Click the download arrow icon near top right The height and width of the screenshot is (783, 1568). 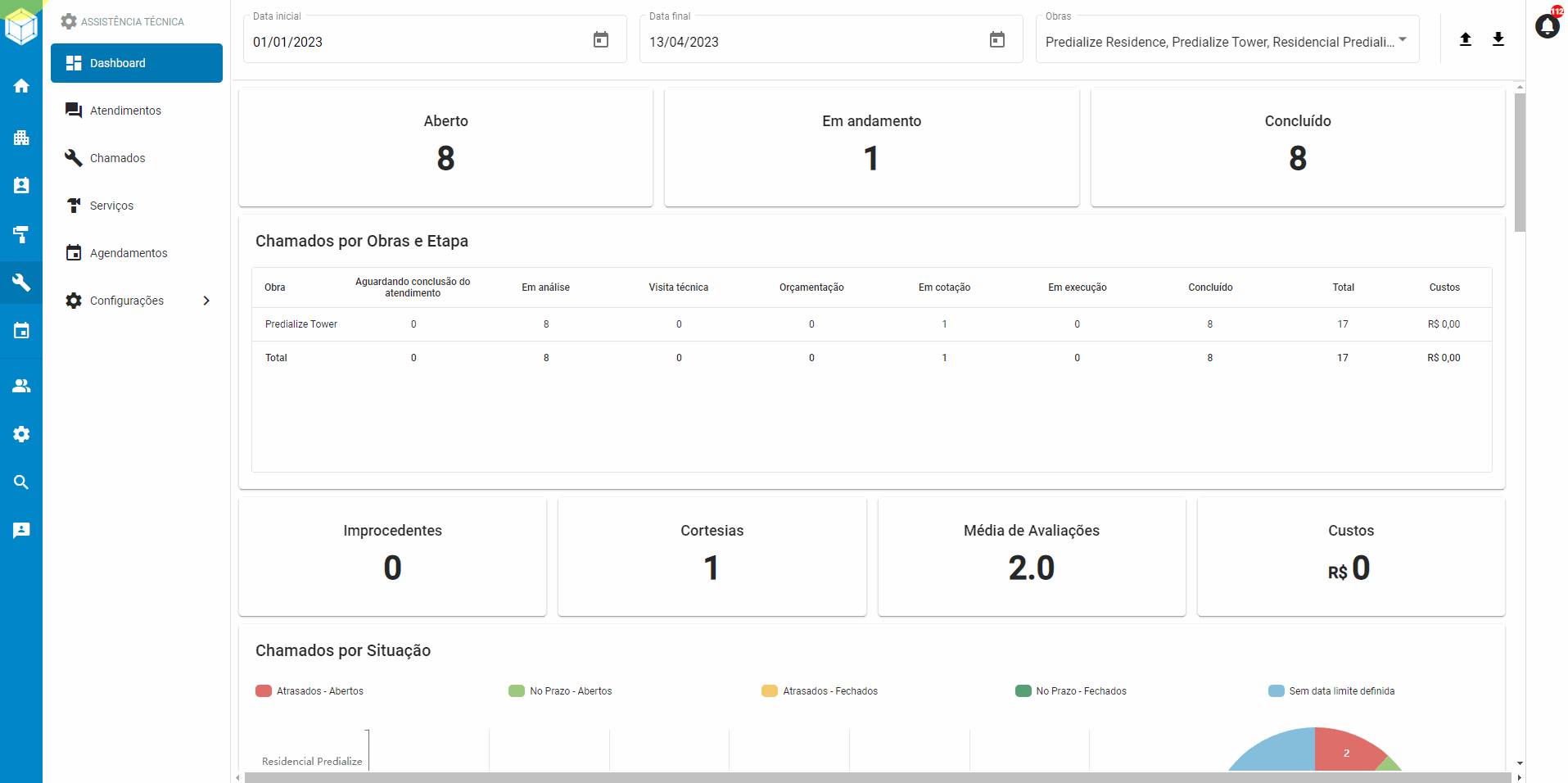point(1498,38)
